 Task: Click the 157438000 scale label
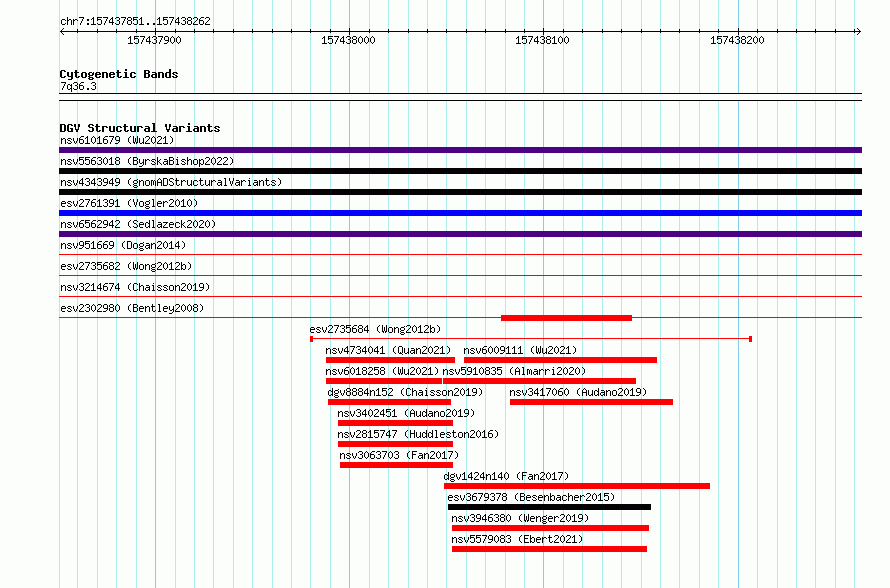pyautogui.click(x=349, y=40)
